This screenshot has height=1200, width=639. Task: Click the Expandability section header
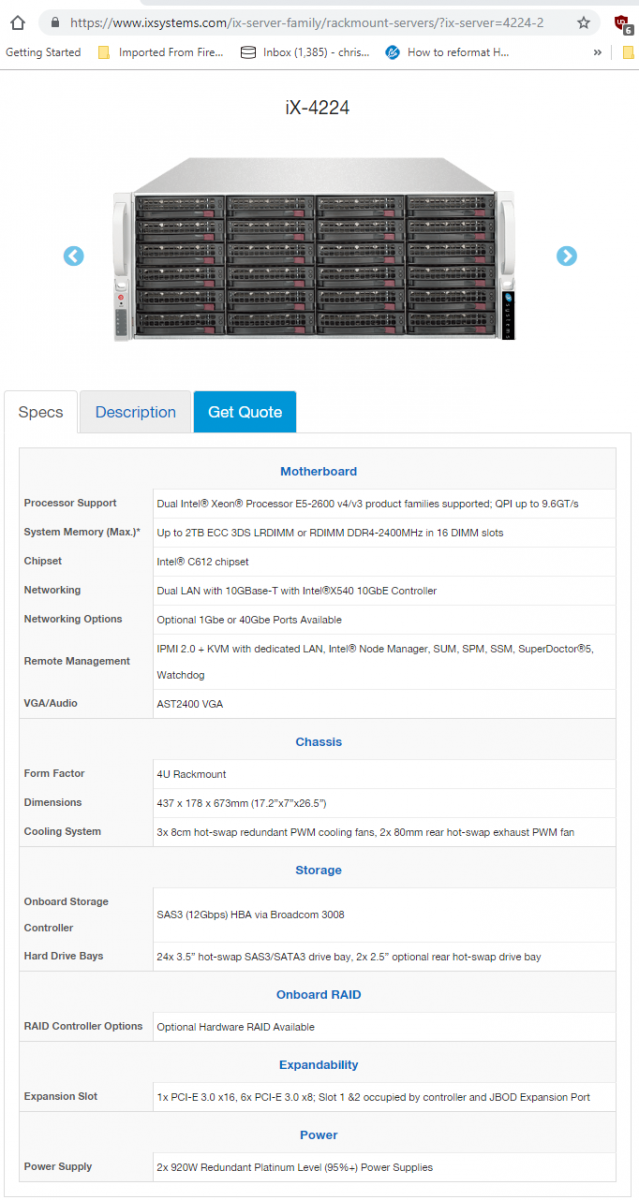[x=318, y=1065]
